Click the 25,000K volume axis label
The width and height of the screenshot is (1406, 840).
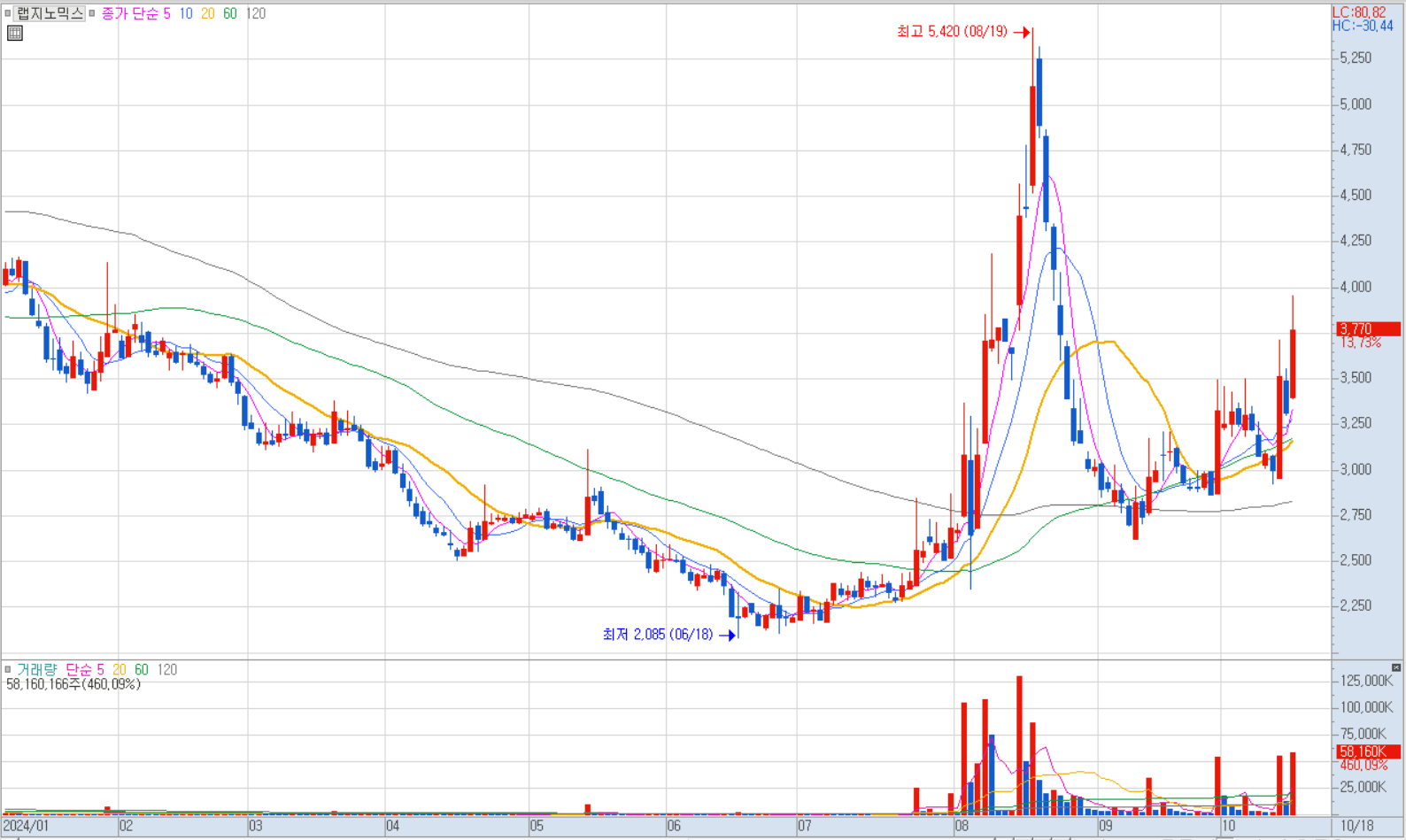coord(1364,787)
